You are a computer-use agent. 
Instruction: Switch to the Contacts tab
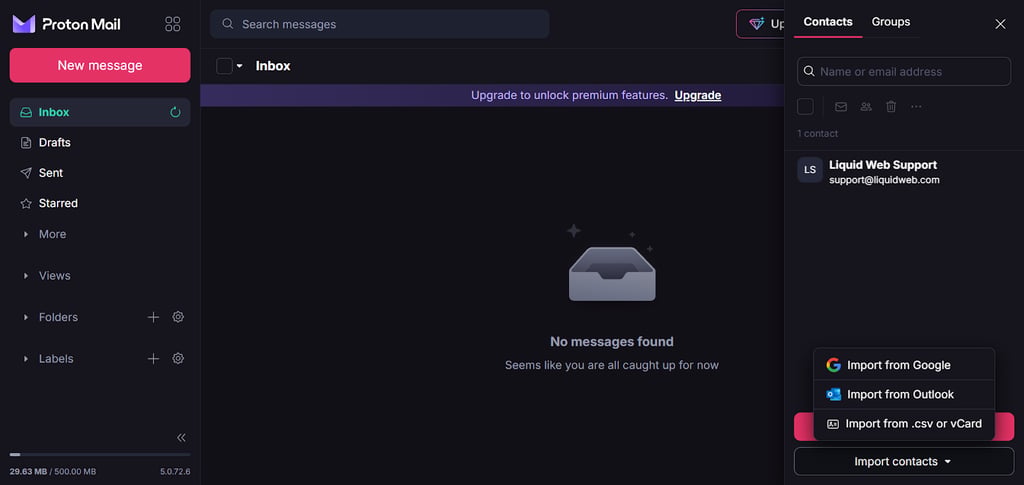[x=827, y=22]
